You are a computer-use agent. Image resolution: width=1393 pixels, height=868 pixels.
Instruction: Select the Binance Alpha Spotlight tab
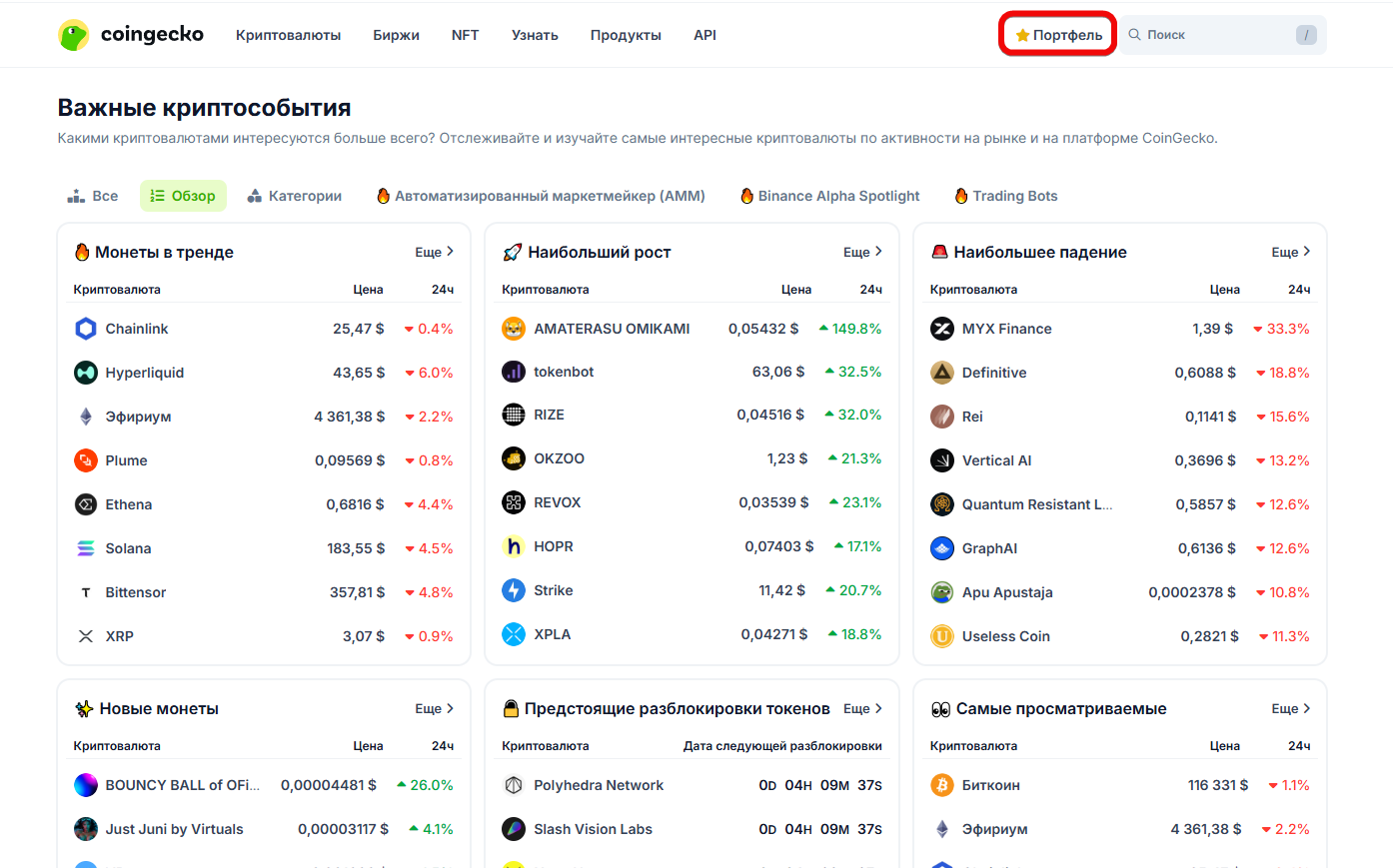(x=829, y=196)
